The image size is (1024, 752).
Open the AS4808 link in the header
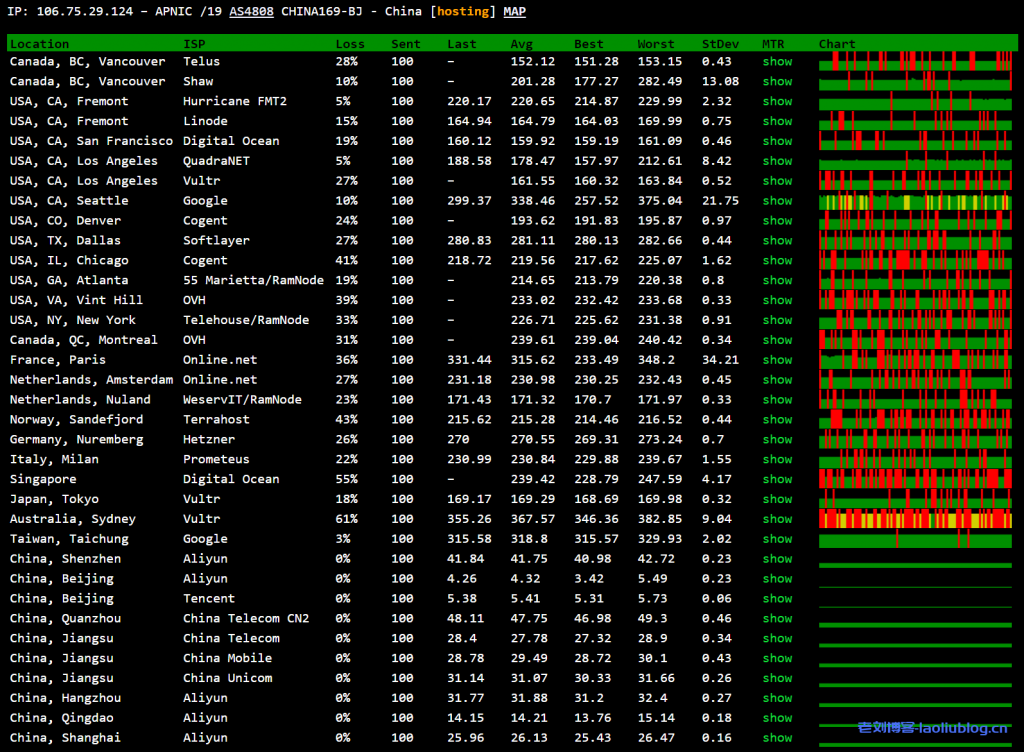click(252, 12)
